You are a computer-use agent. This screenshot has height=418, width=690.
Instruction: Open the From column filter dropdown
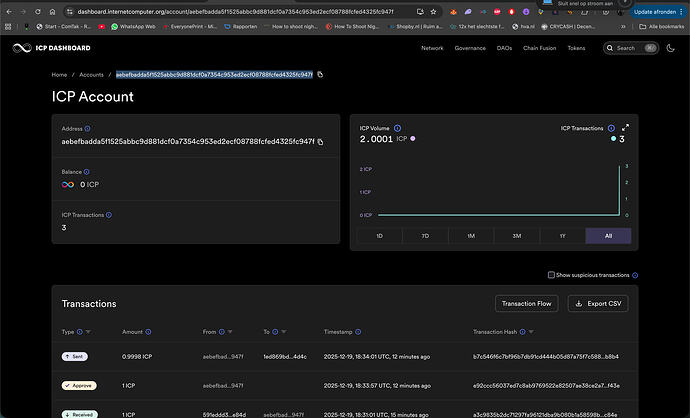point(230,332)
